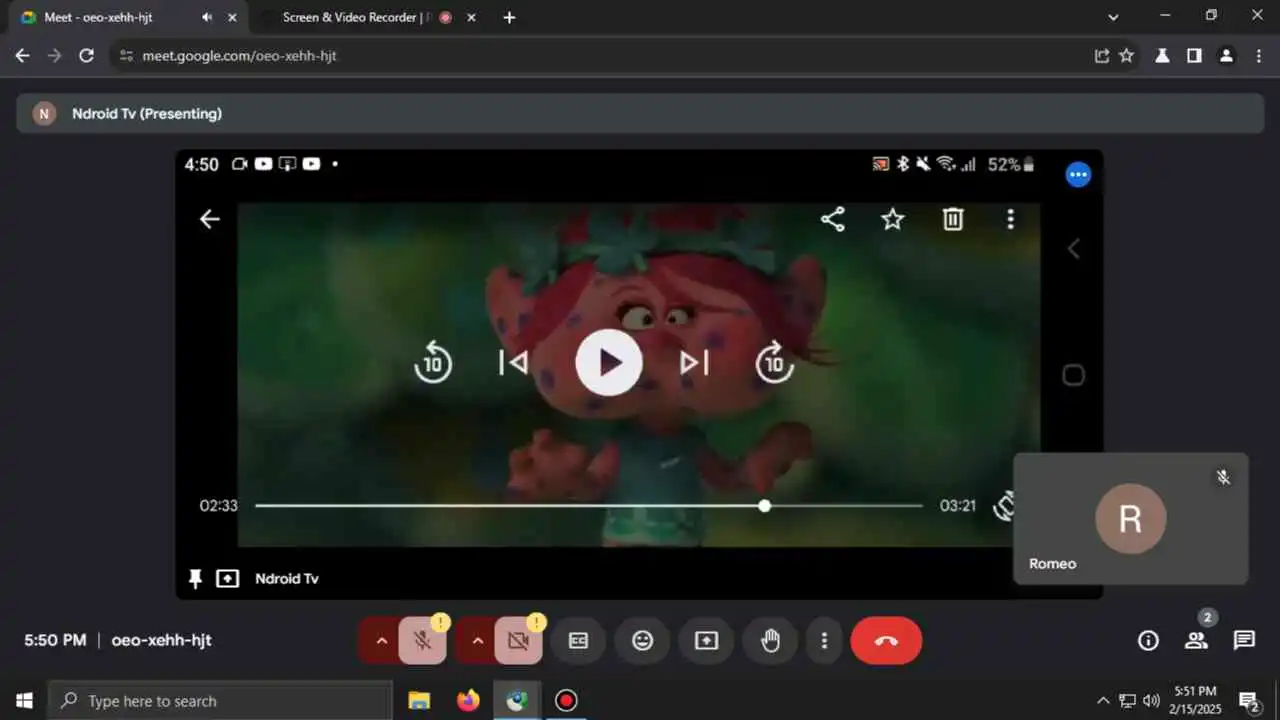Expand video settings arrow next to camera
Image resolution: width=1280 pixels, height=720 pixels.
pos(477,641)
